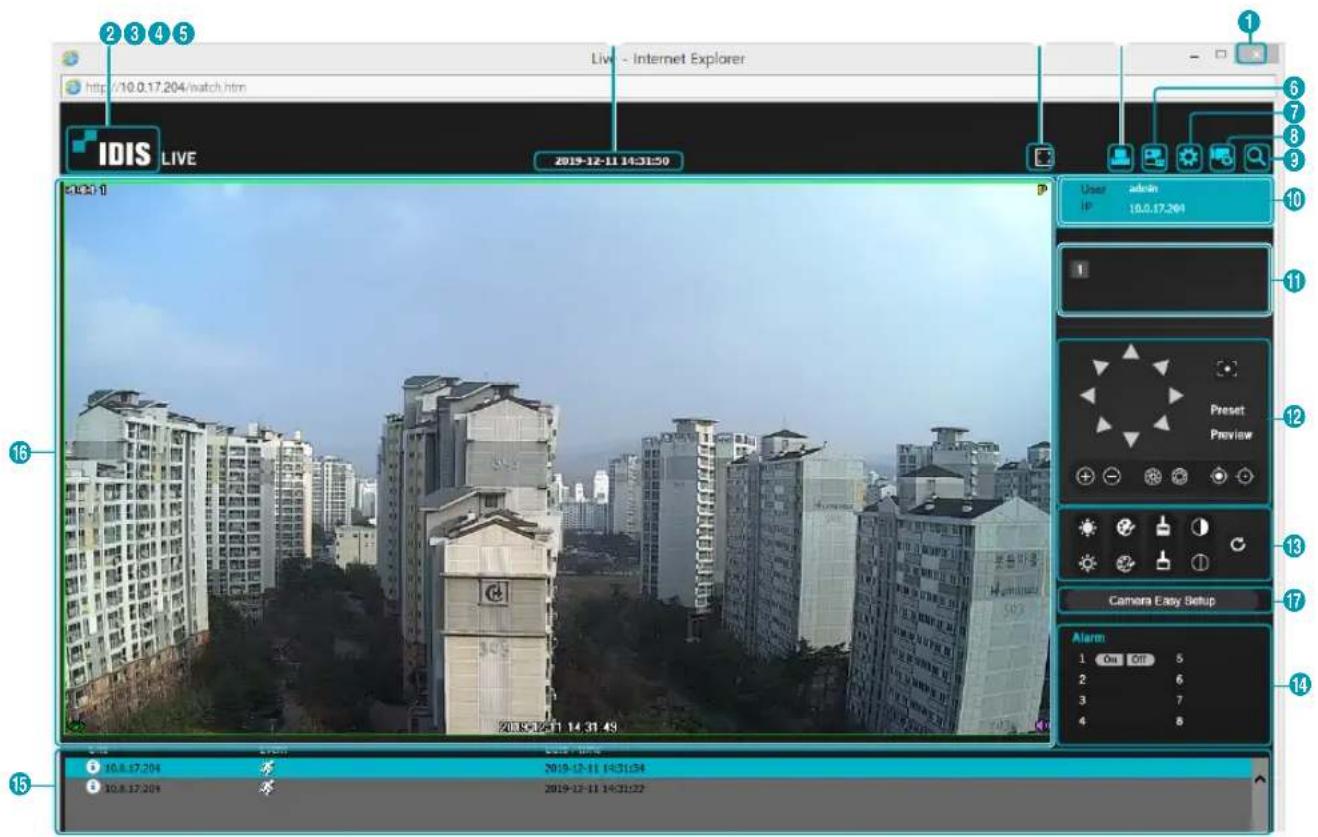The image size is (1318, 837).
Task: Click the admin user information panel
Action: pos(1164,200)
